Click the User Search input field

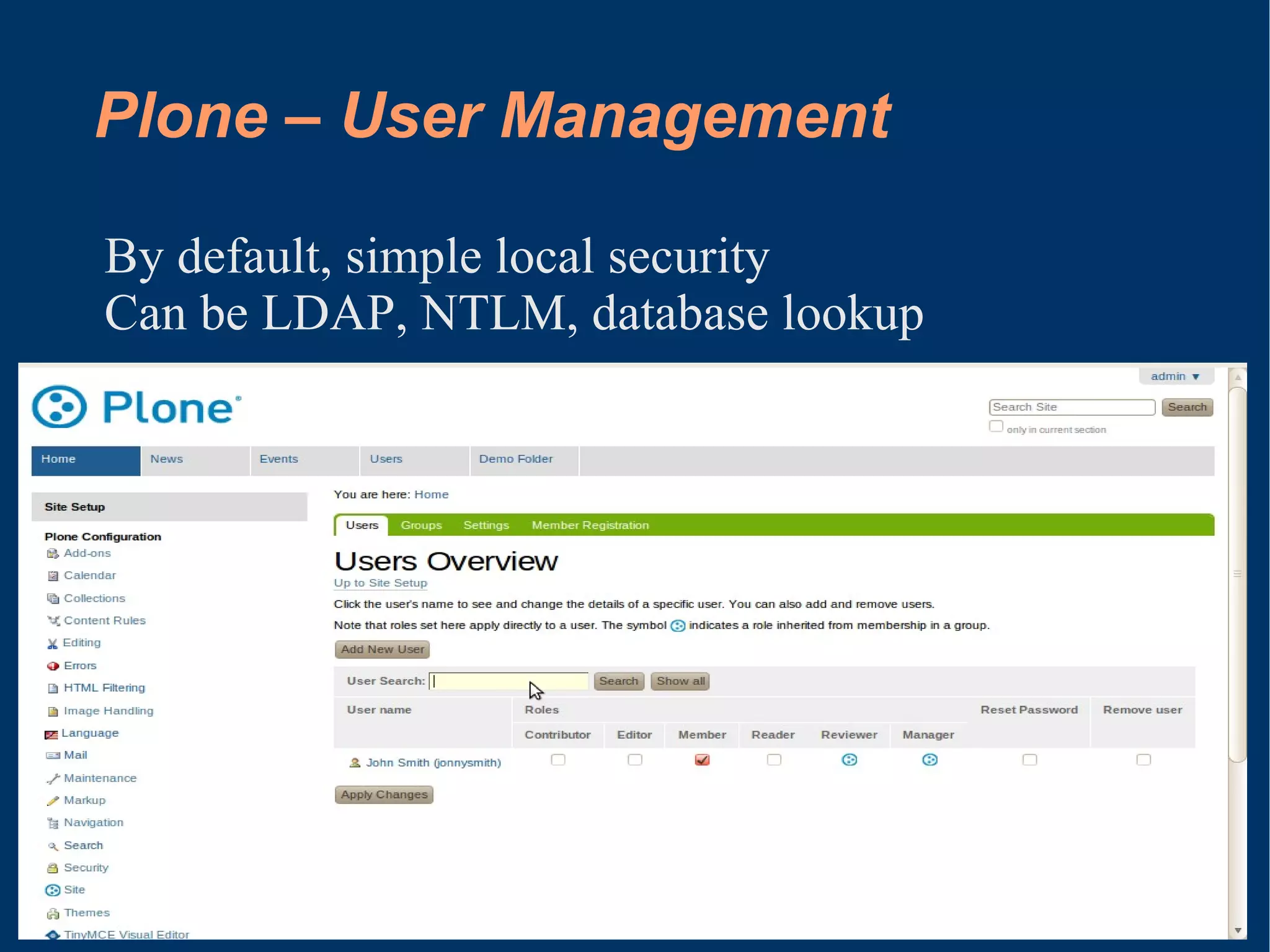[x=508, y=681]
